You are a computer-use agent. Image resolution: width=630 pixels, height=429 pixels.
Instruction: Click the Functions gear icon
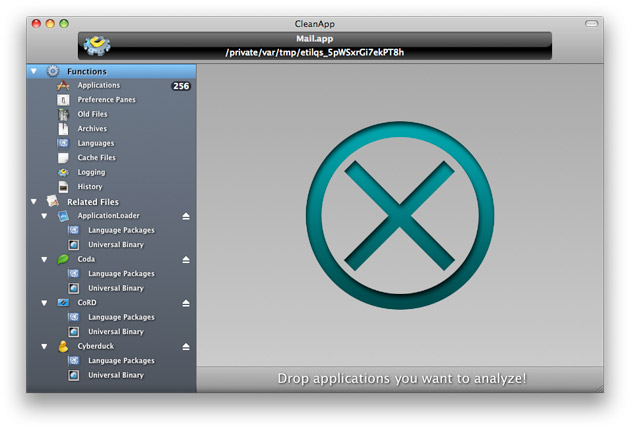[x=53, y=71]
